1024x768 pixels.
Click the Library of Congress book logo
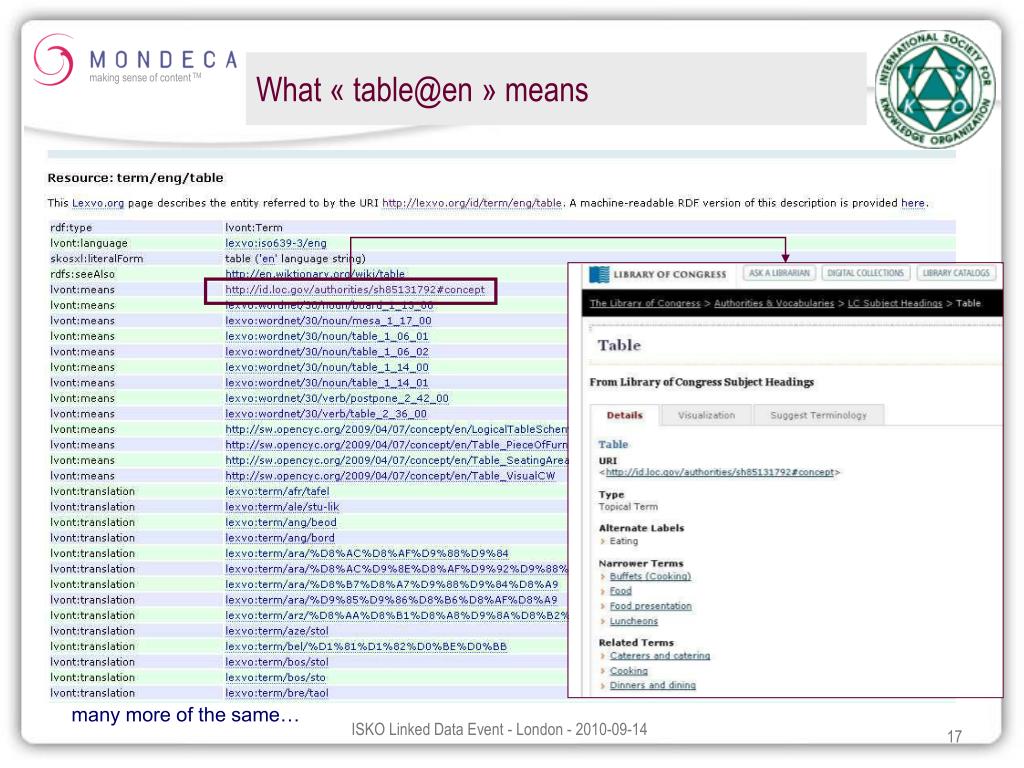click(x=599, y=274)
